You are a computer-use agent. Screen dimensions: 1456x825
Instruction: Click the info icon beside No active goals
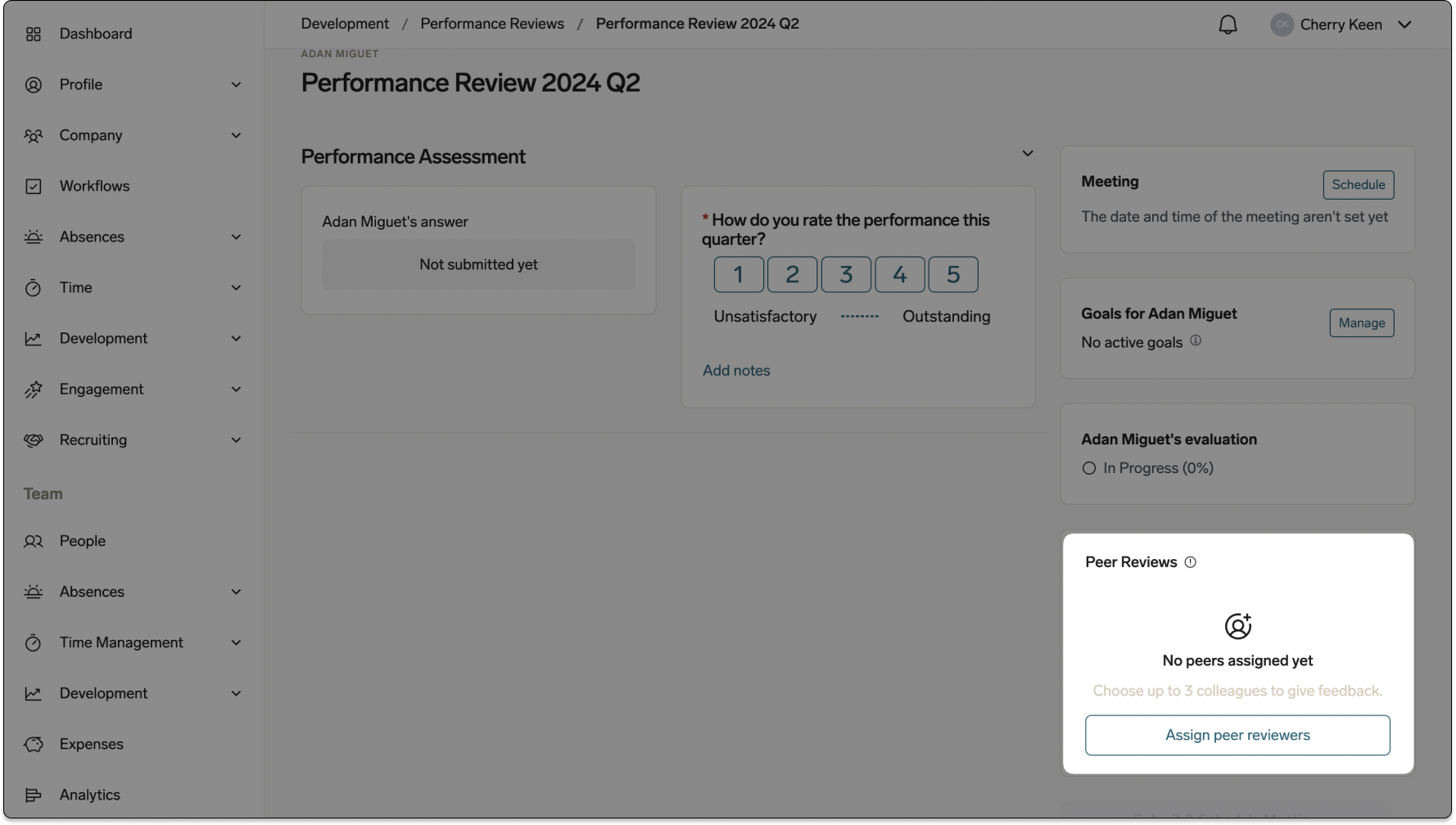[x=1196, y=341]
